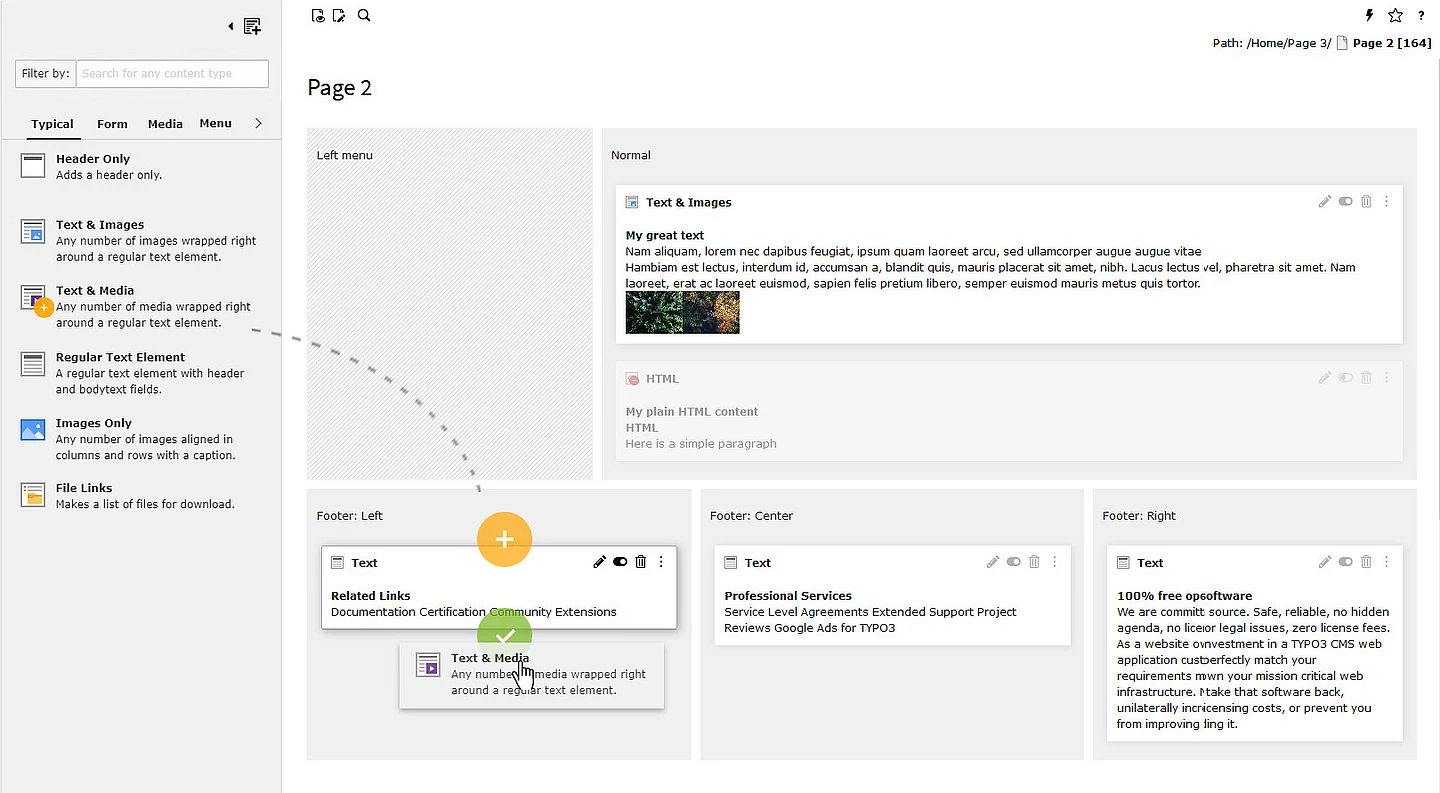The width and height of the screenshot is (1440, 793).
Task: Expand more content tabs with right chevron
Action: point(258,123)
